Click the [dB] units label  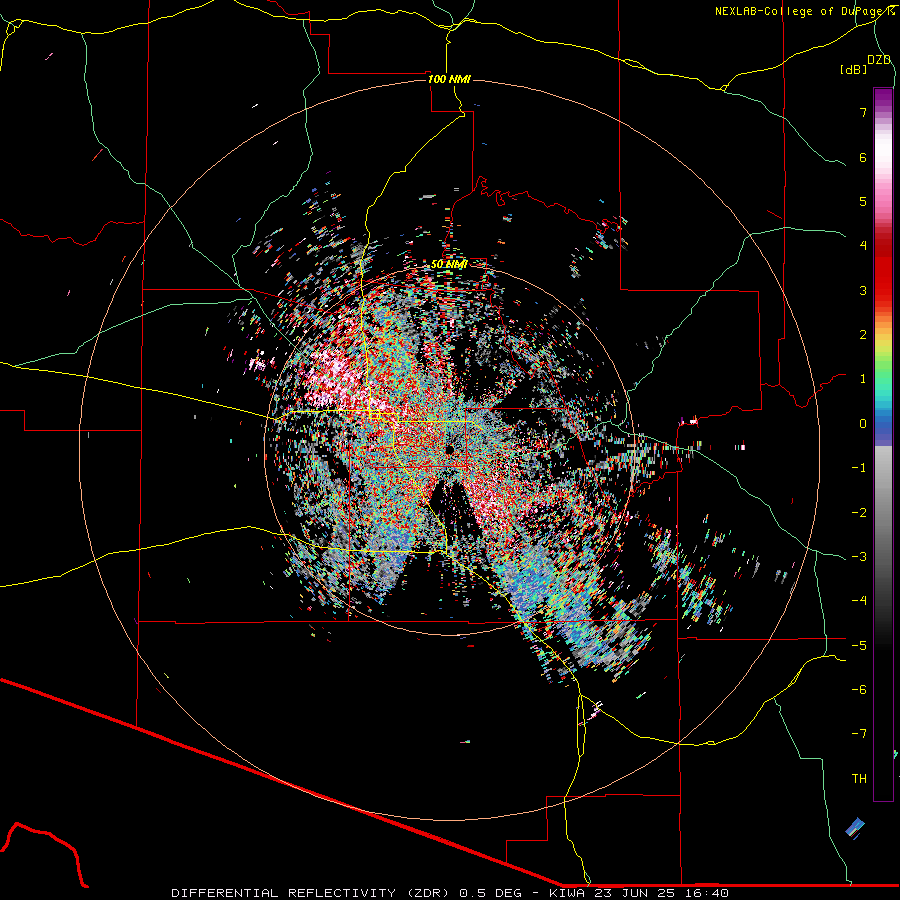coord(854,69)
